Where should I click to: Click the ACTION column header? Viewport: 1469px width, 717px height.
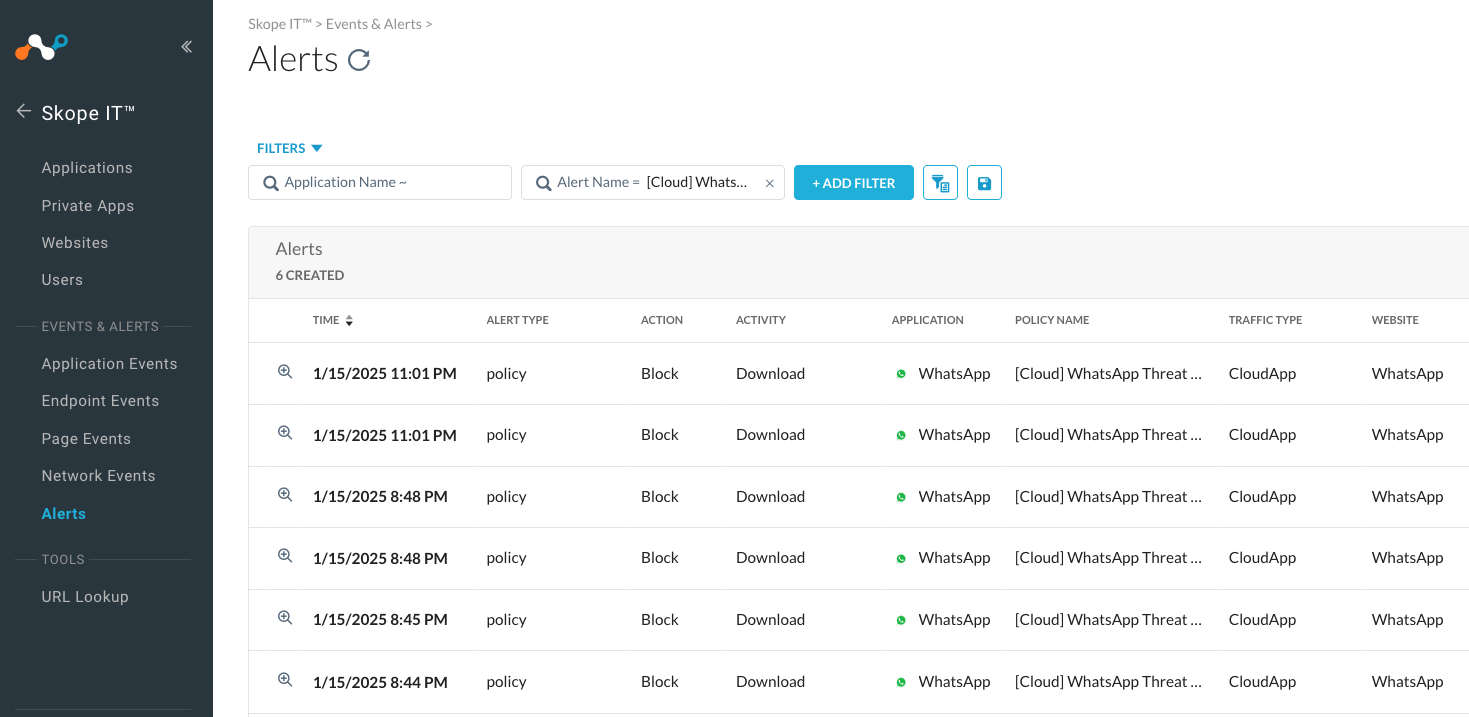coord(662,321)
